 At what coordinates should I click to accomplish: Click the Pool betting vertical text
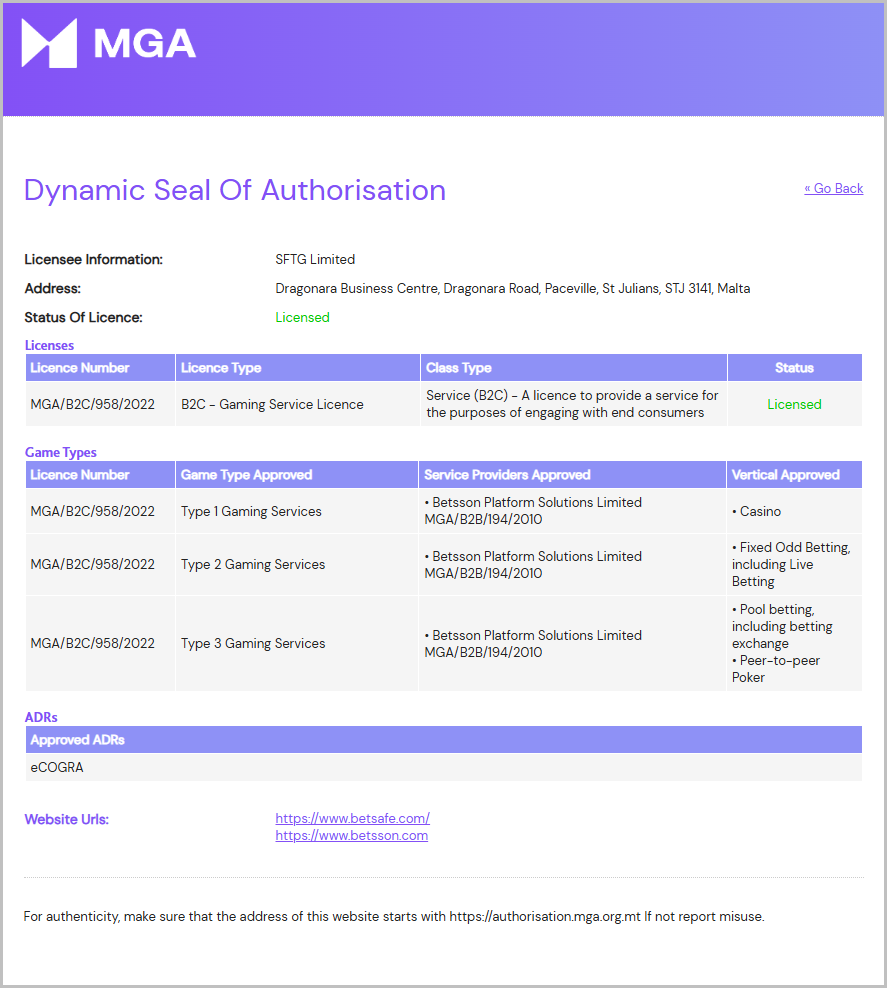coord(782,626)
